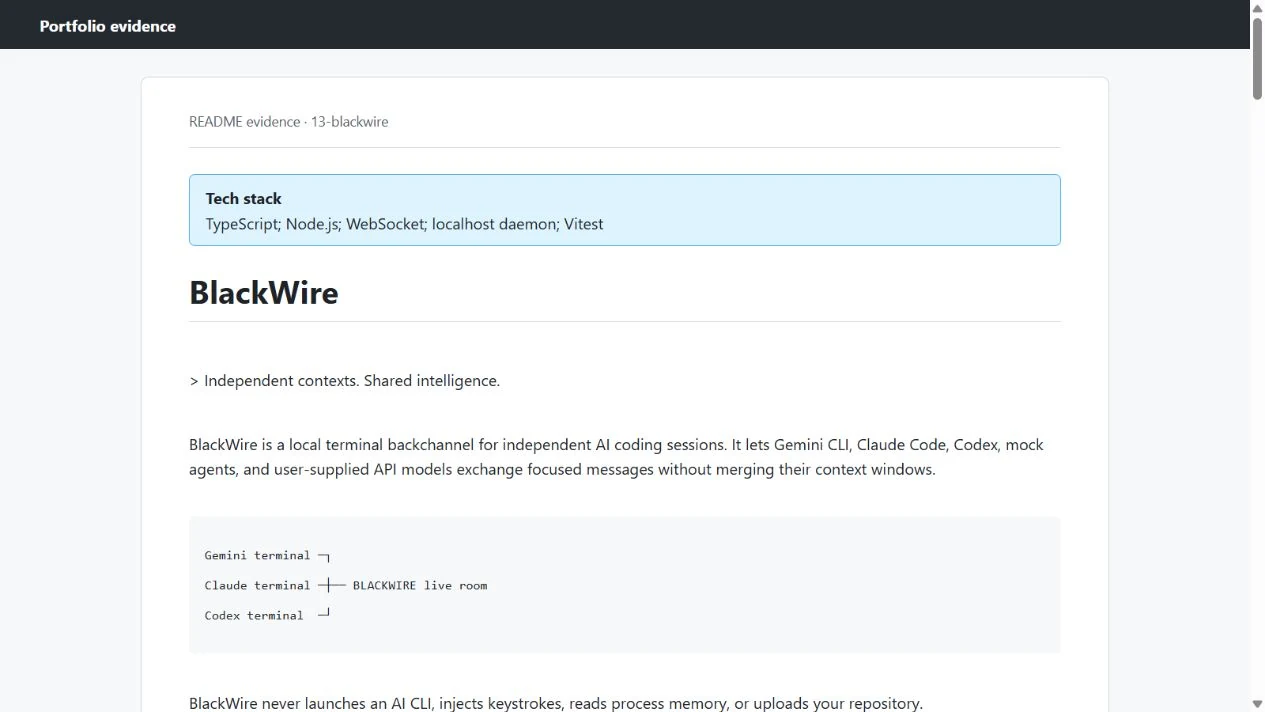This screenshot has width=1265, height=712.
Task: Click the 'Tech stack' heading
Action: [243, 198]
